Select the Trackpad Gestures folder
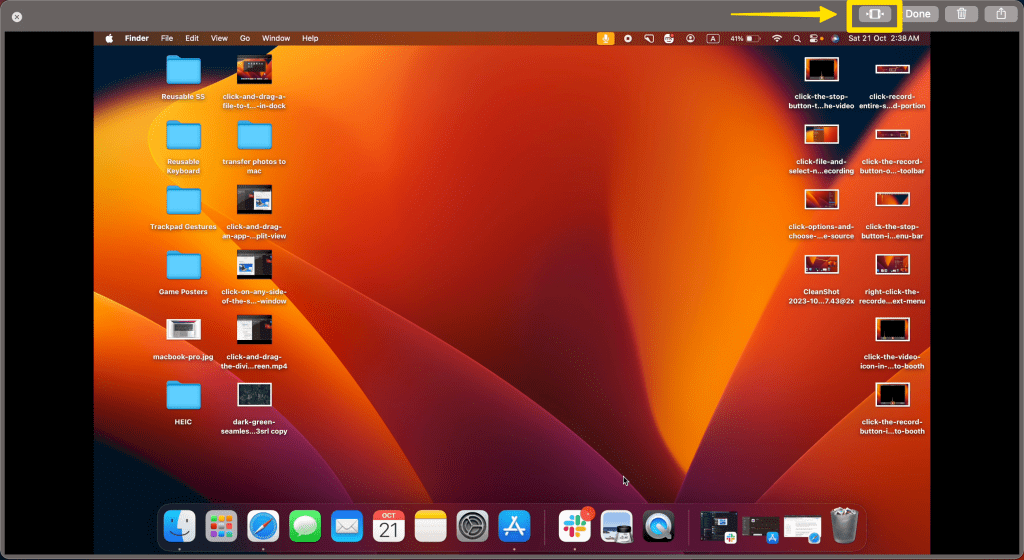This screenshot has width=1024, height=560. click(184, 208)
